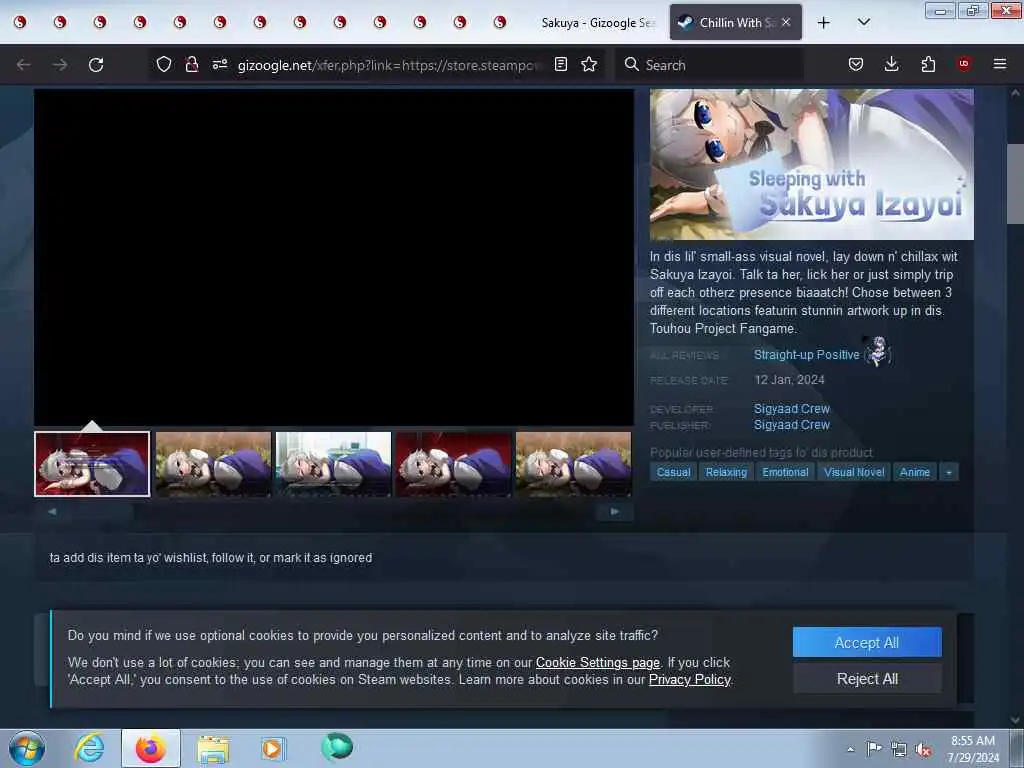This screenshot has width=1024, height=768.
Task: Switch to Sakuya - Gizoogle Search tab
Action: click(598, 23)
